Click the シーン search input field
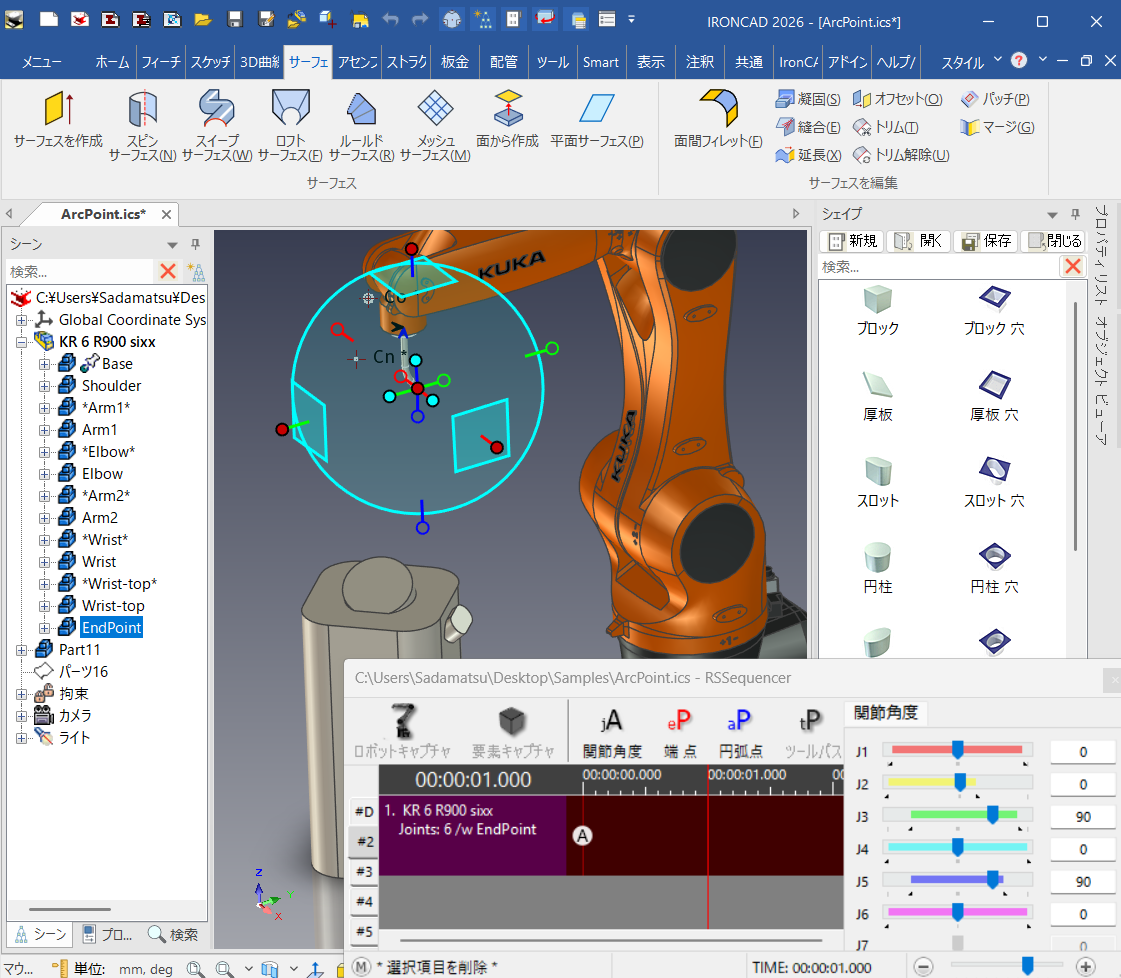The height and width of the screenshot is (978, 1121). pyautogui.click(x=79, y=271)
